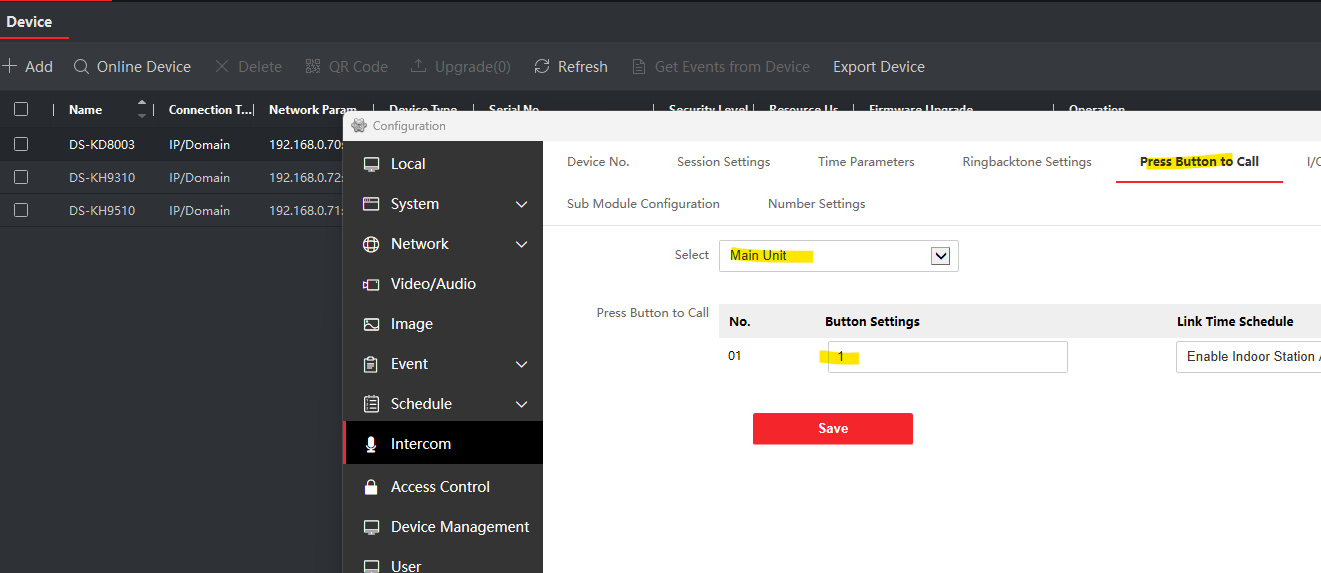Open the Main Unit select dropdown
This screenshot has width=1321, height=573.
point(939,256)
